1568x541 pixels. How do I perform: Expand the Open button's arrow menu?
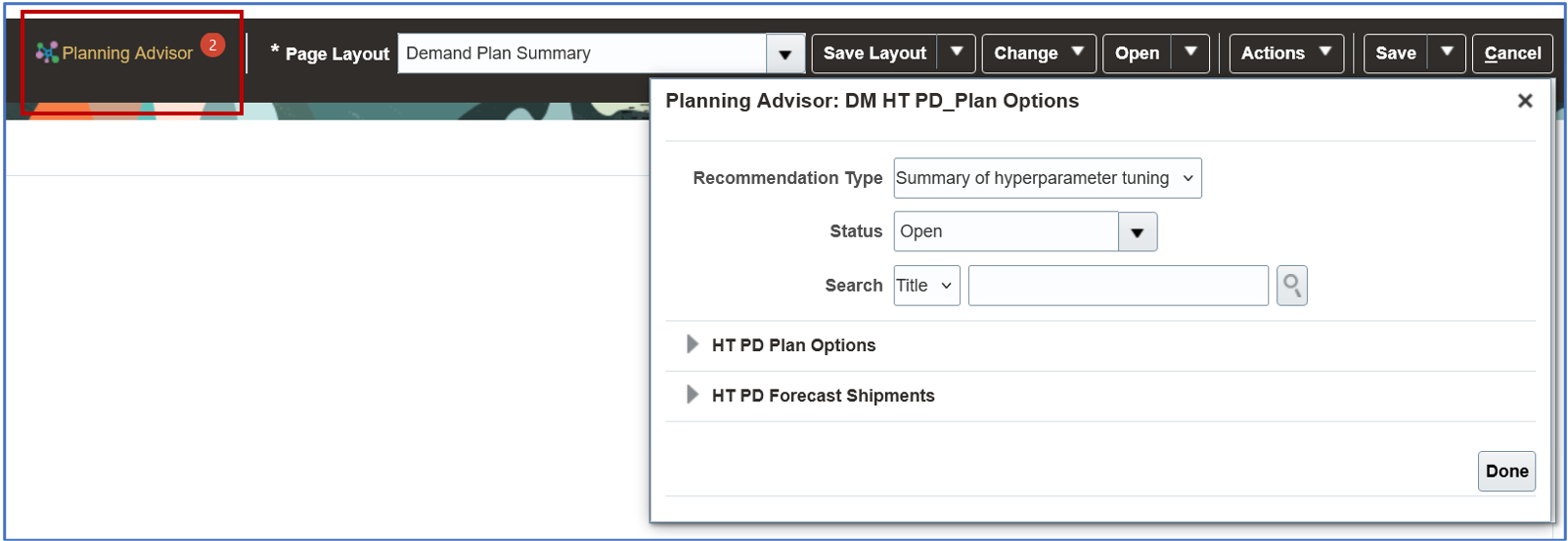[x=1190, y=53]
